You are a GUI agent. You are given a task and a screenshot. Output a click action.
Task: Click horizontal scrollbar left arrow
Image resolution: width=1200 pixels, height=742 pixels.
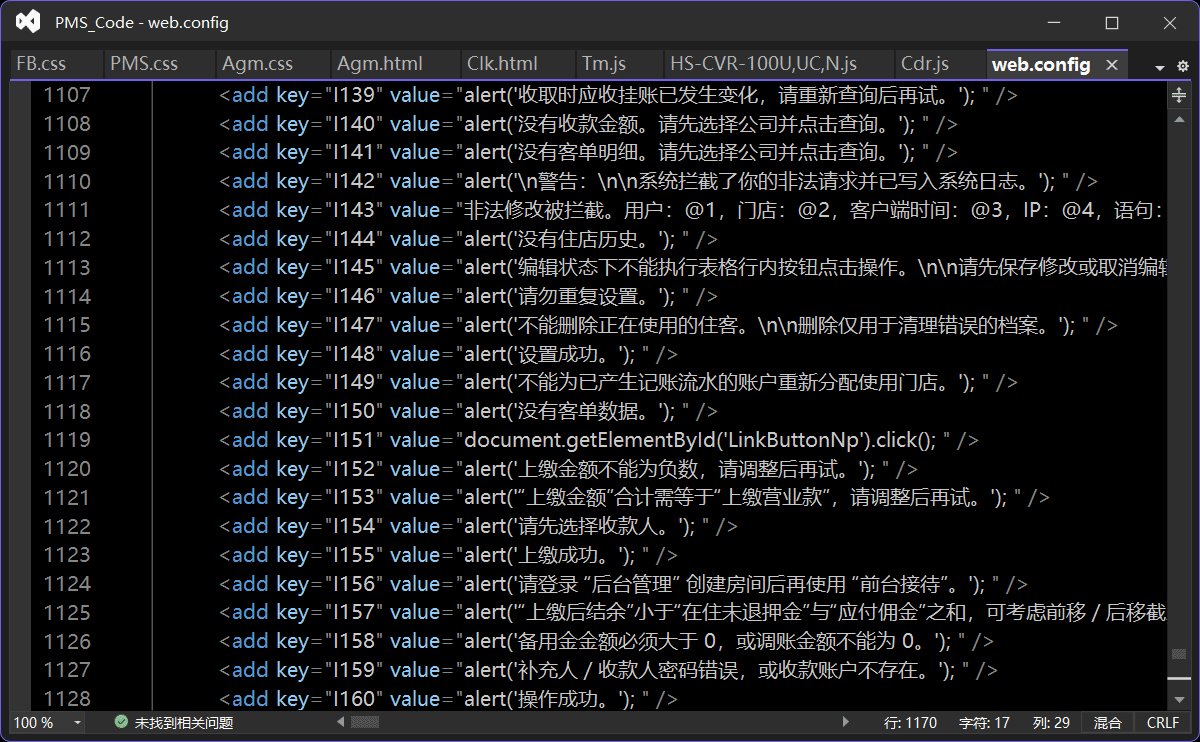pyautogui.click(x=342, y=722)
